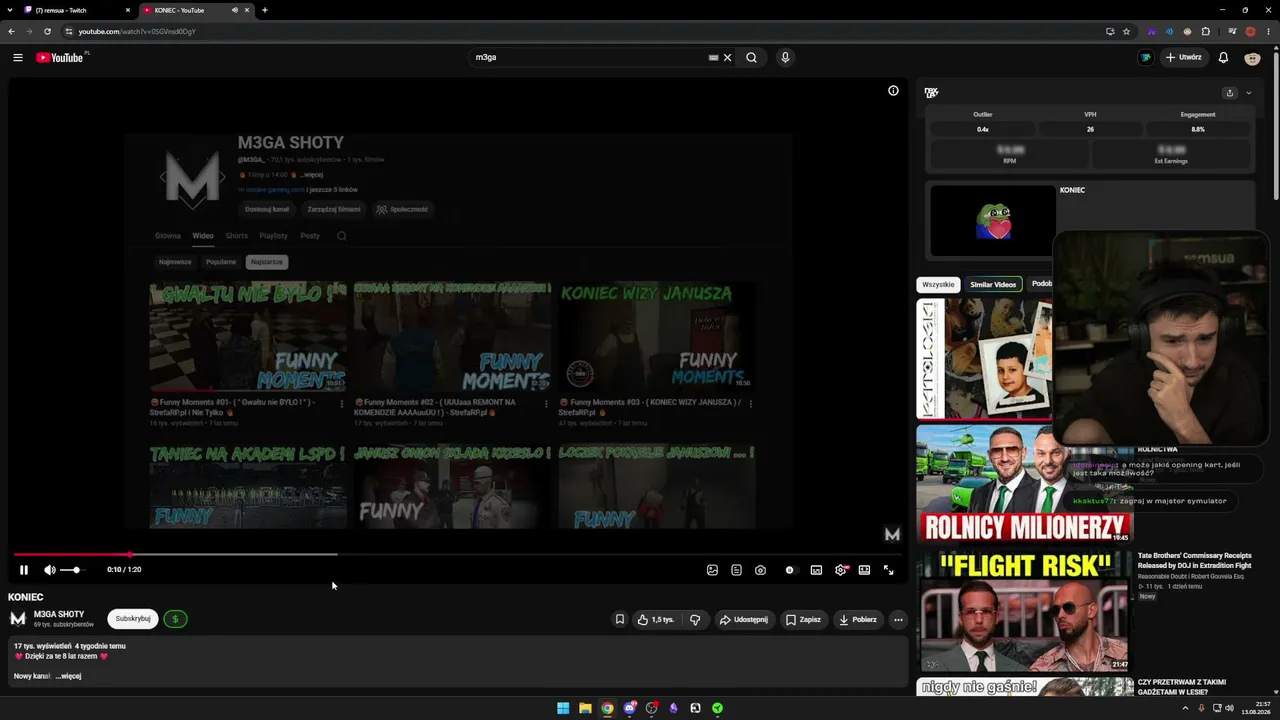Expand the description with ...więcej
Viewport: 1280px width, 720px height.
click(x=68, y=676)
